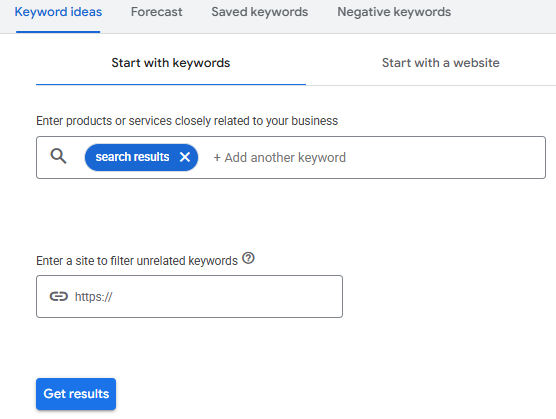
Task: Go to the Negative keywords tab
Action: click(394, 12)
